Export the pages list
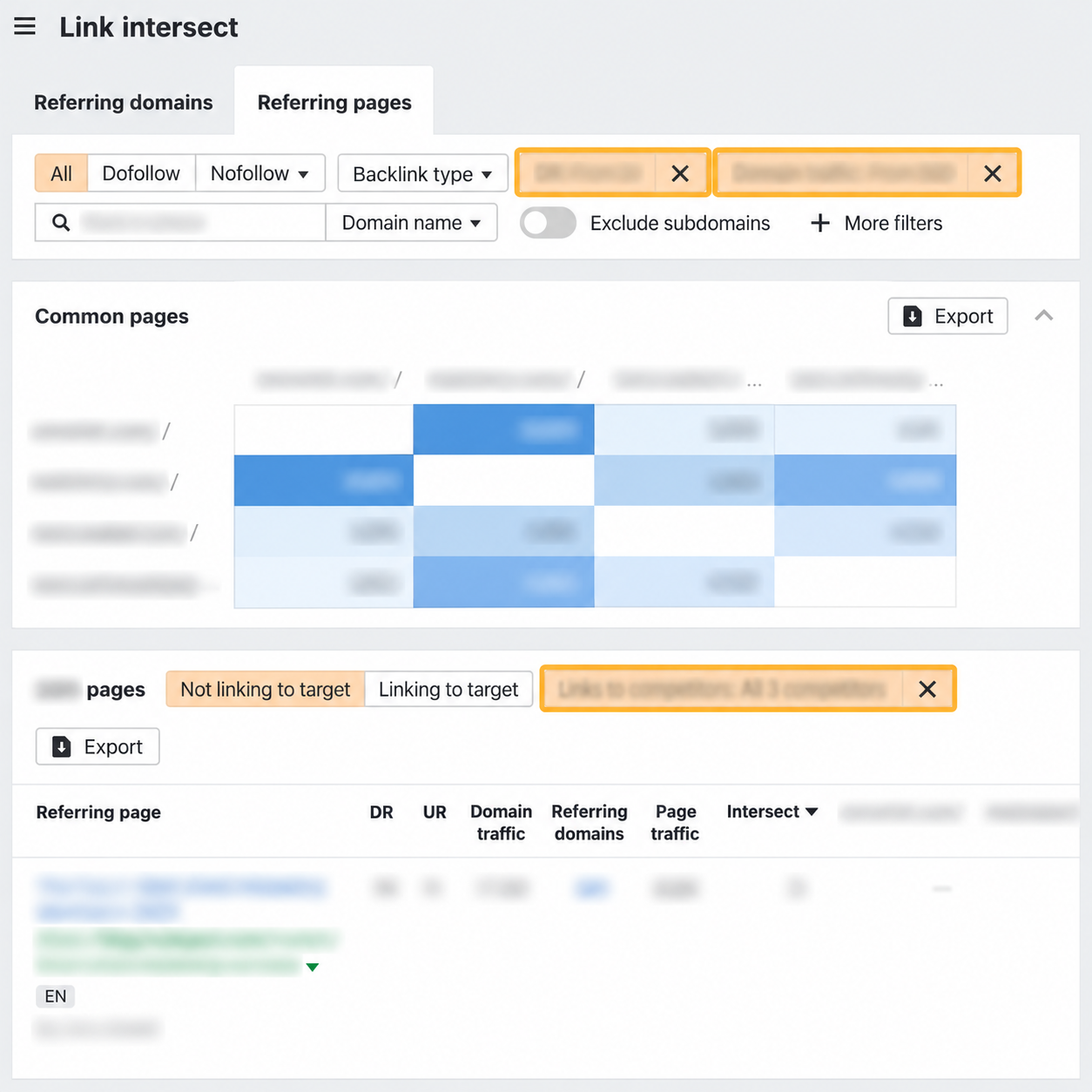 [x=98, y=746]
